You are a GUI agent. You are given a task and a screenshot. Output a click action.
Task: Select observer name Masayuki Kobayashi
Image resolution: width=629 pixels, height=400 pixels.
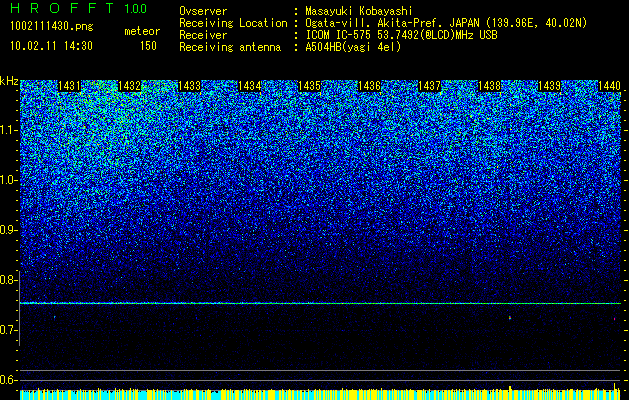click(359, 11)
